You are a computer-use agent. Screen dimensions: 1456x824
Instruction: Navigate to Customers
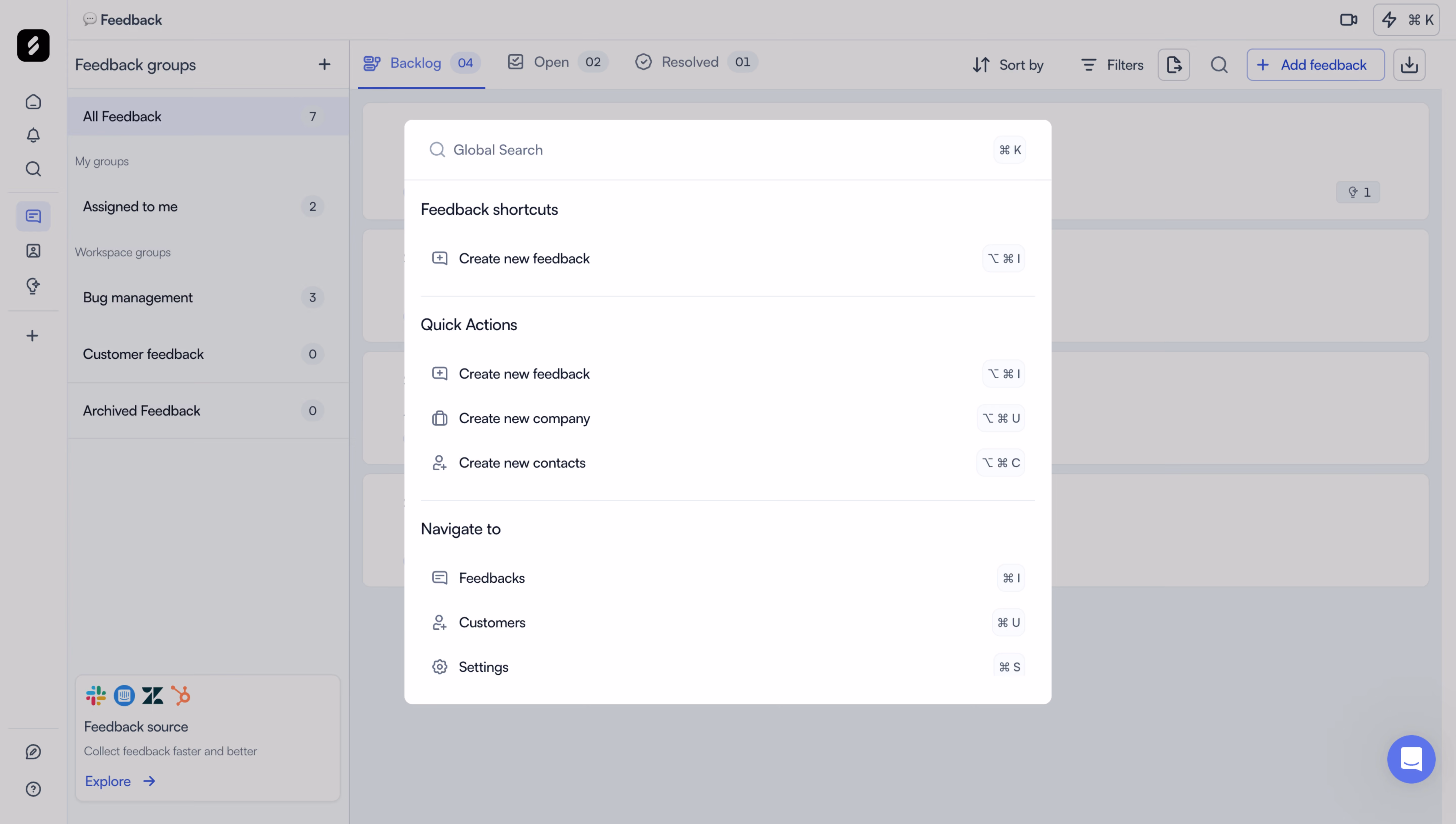(x=728, y=623)
